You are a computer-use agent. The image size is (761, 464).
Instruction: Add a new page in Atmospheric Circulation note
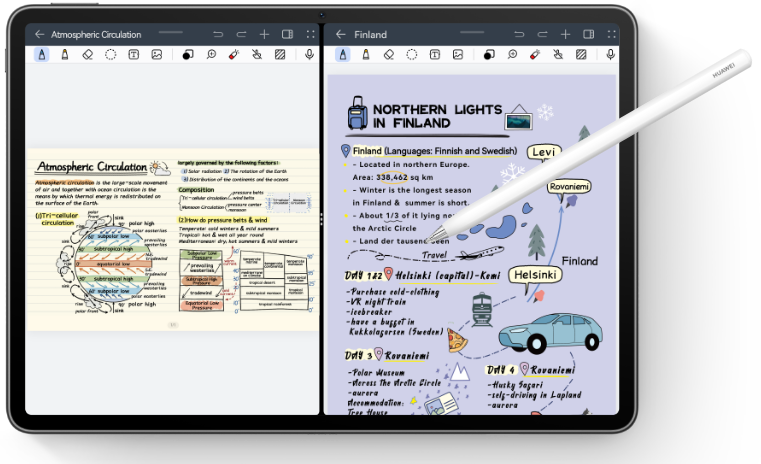pyautogui.click(x=264, y=34)
